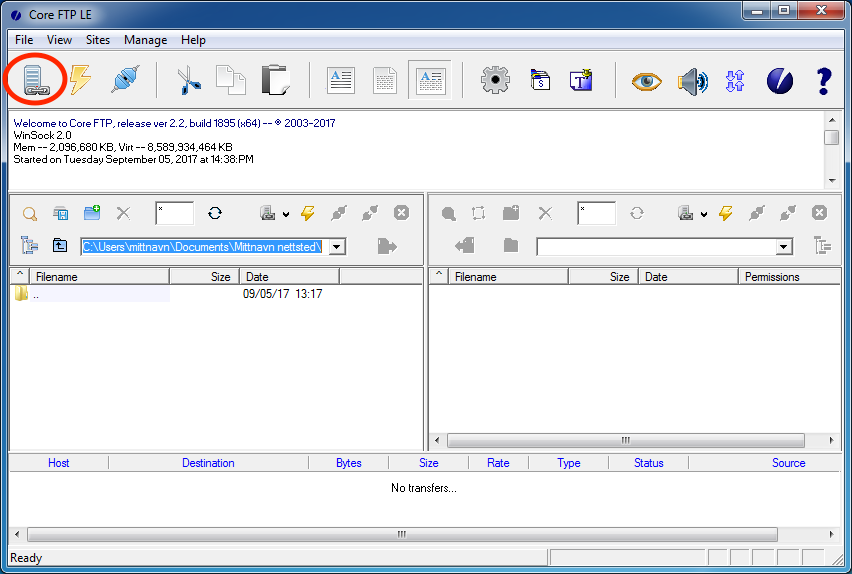Click the grayed edit file document icon
Viewport: 852px width, 574px height.
385,80
